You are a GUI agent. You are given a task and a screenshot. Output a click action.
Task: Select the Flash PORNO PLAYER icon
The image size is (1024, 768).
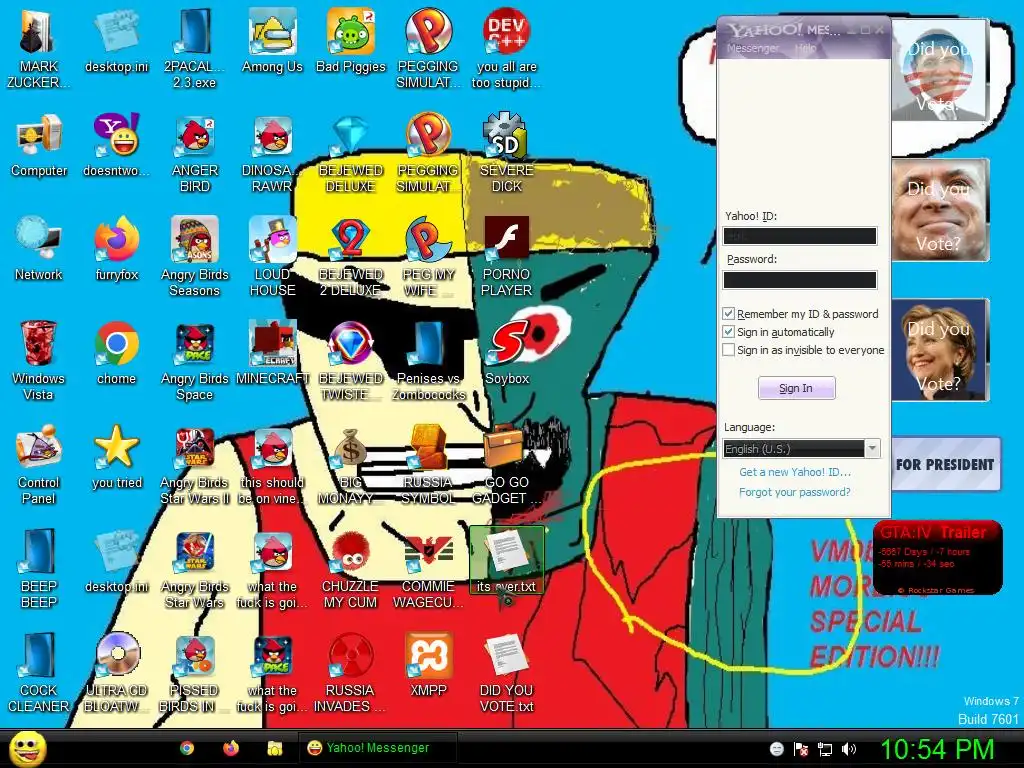(x=506, y=257)
